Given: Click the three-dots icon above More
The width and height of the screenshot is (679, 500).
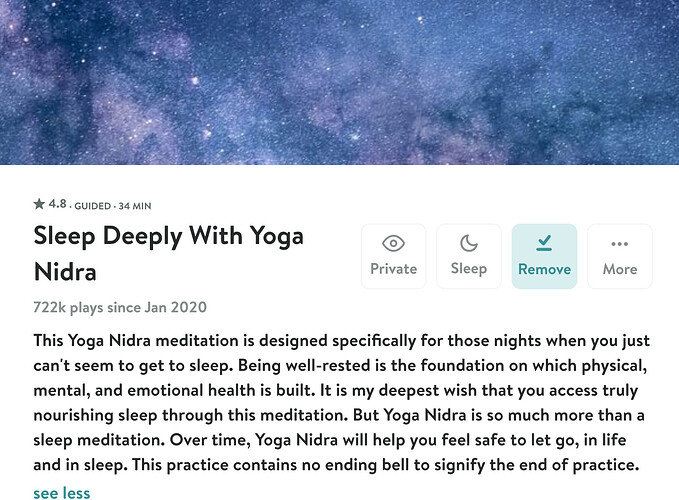Looking at the screenshot, I should (619, 244).
